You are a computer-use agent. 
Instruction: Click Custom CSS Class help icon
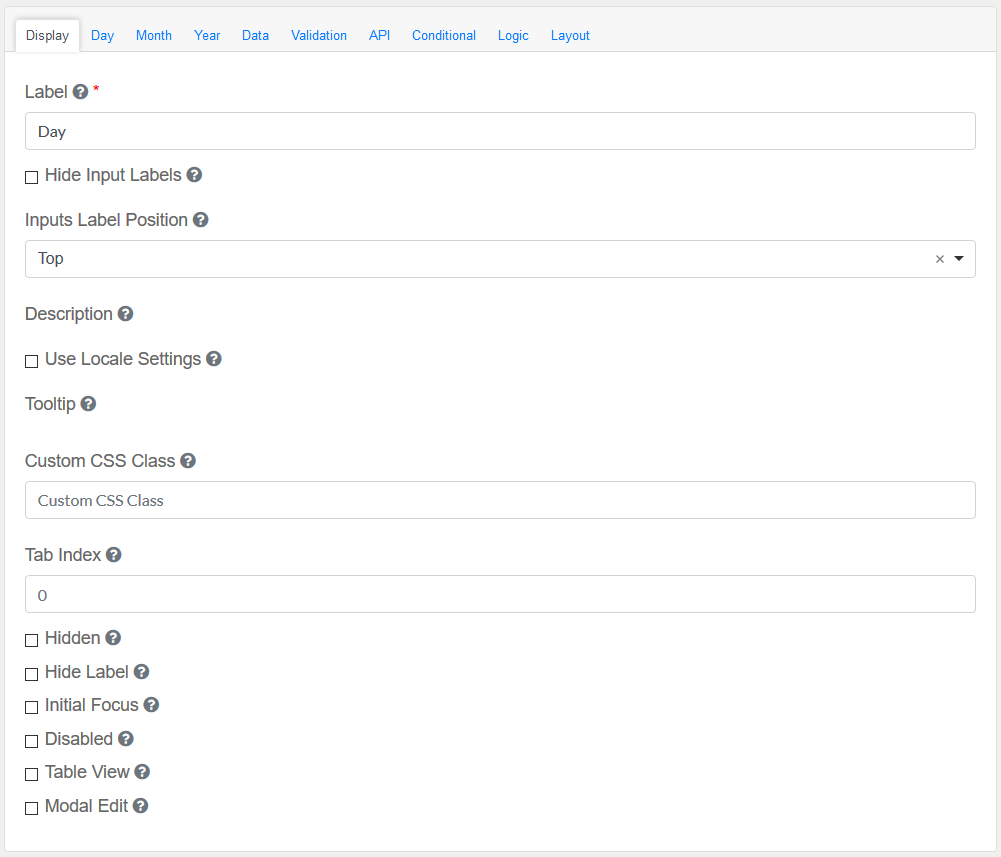[x=188, y=461]
